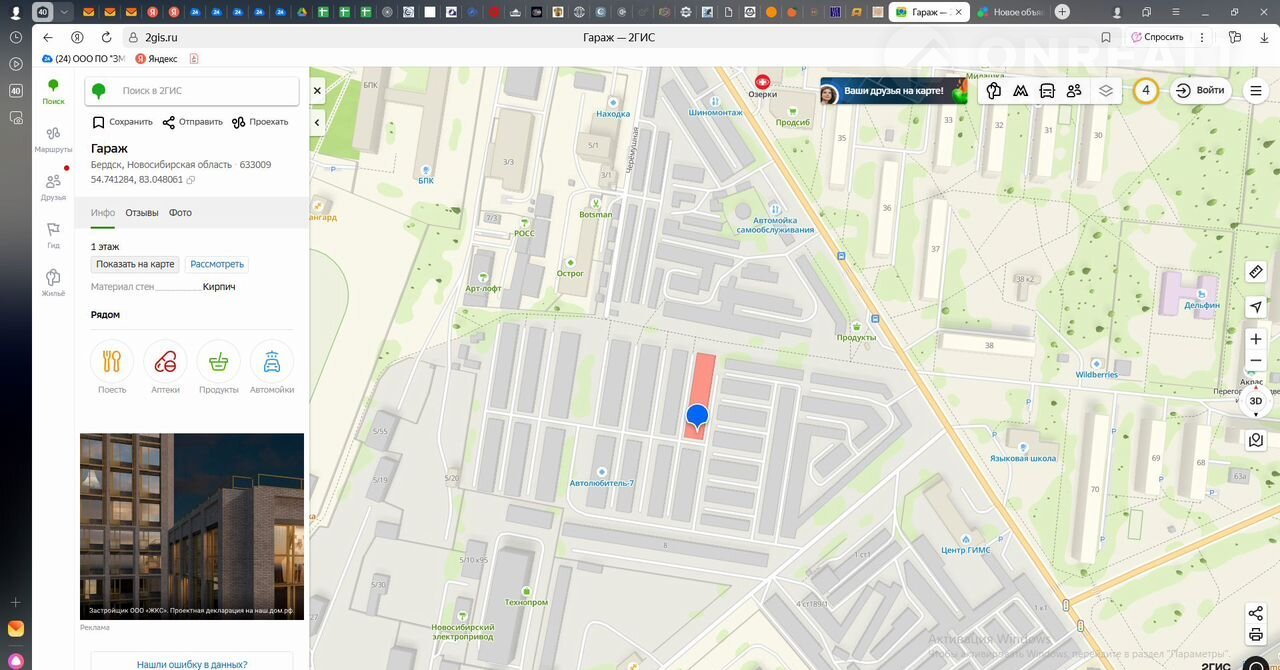Viewport: 1280px width, 670px height.
Task: Switch to the Отзывы tab
Action: (x=142, y=213)
